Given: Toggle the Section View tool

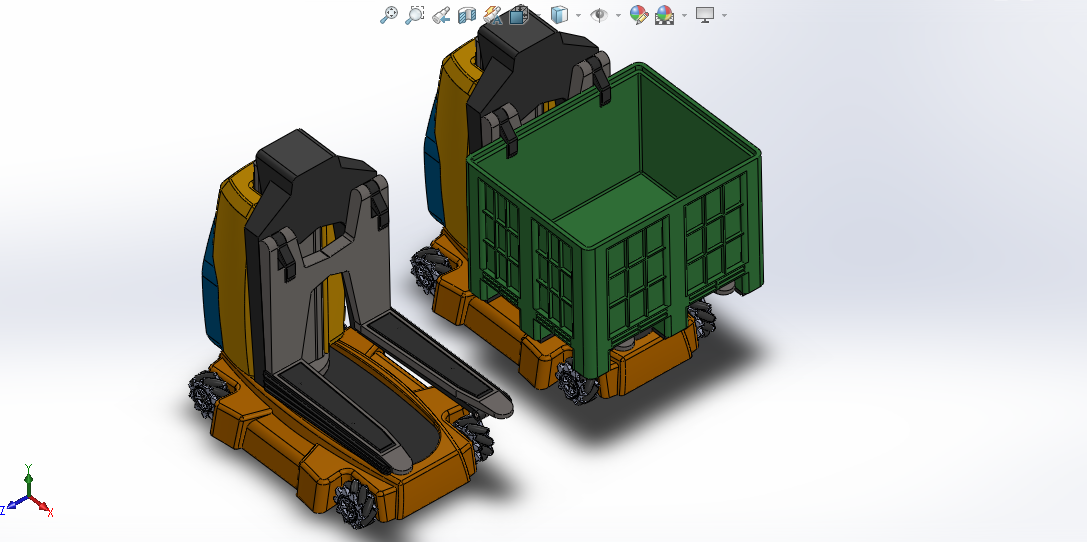Looking at the screenshot, I should [x=466, y=15].
